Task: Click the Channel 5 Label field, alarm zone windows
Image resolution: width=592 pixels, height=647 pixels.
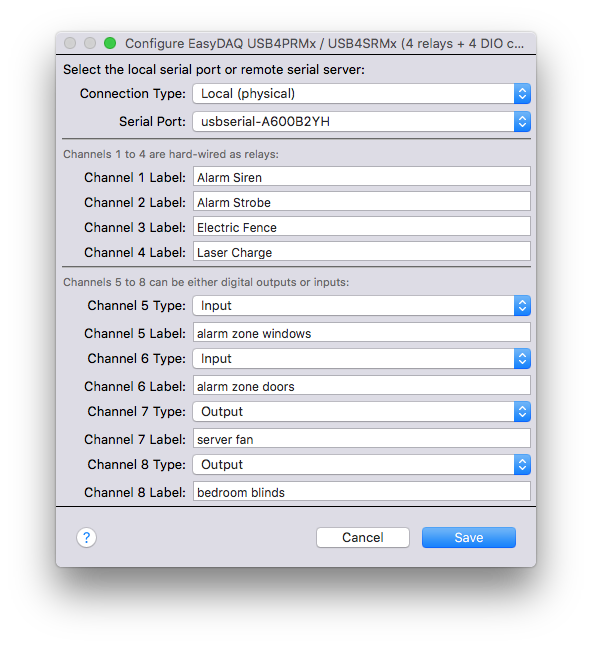Action: (x=362, y=333)
